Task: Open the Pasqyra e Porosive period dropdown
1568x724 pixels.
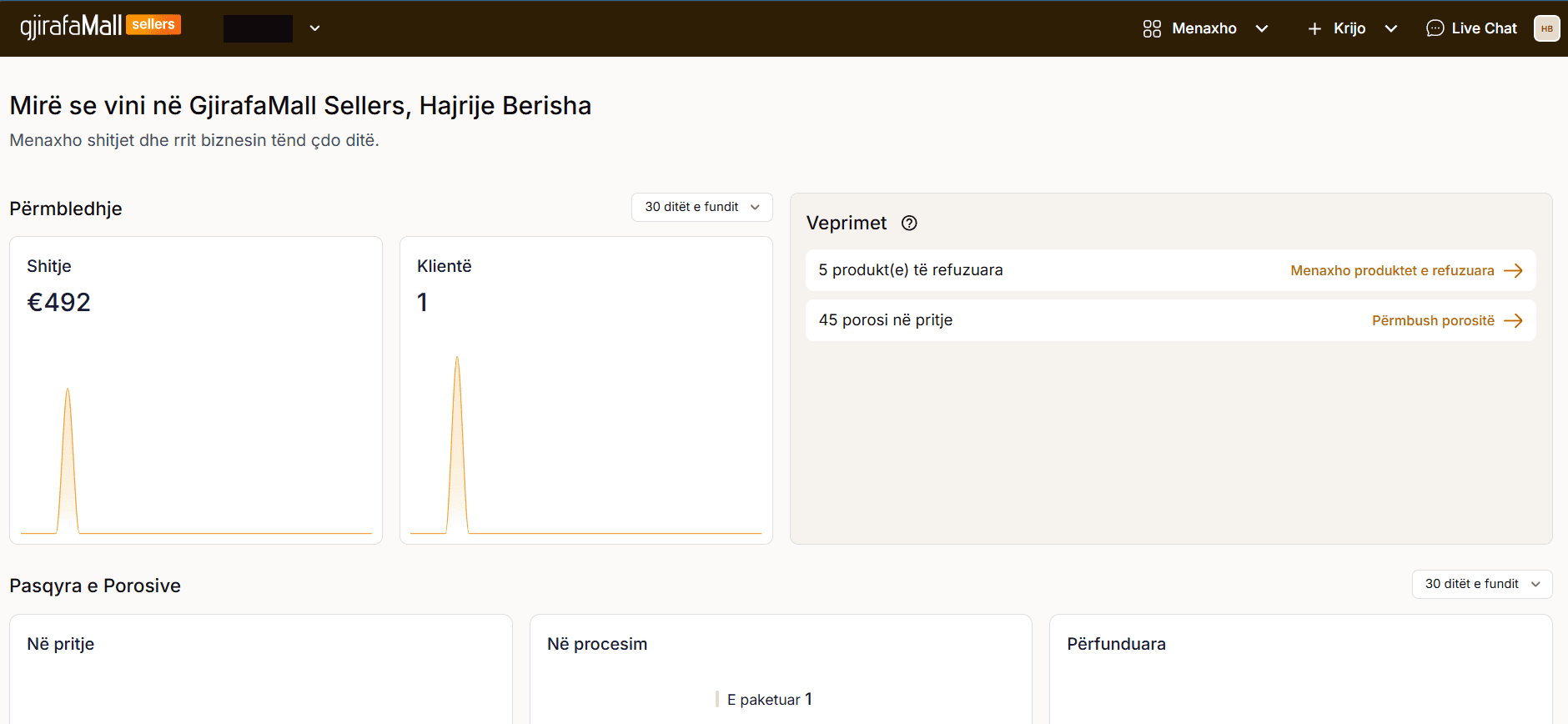Action: click(x=1482, y=584)
